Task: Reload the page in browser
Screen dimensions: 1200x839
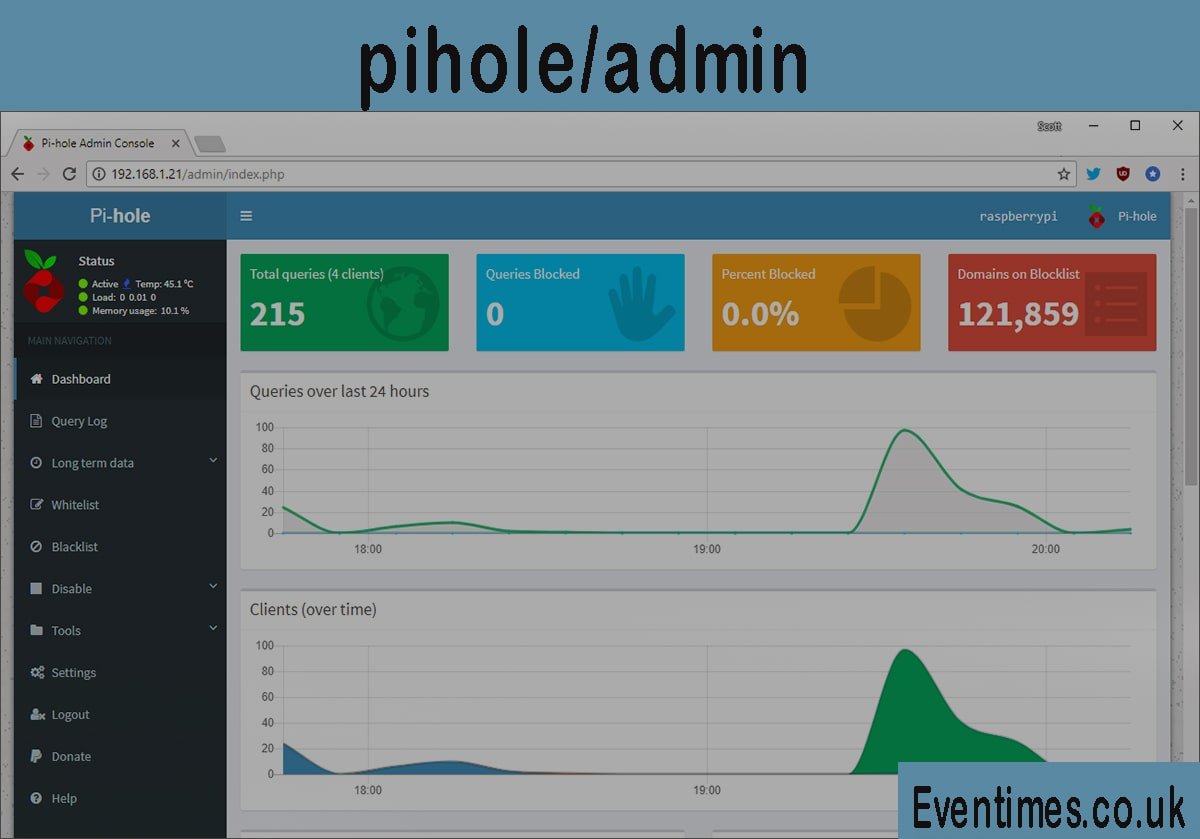Action: (69, 174)
